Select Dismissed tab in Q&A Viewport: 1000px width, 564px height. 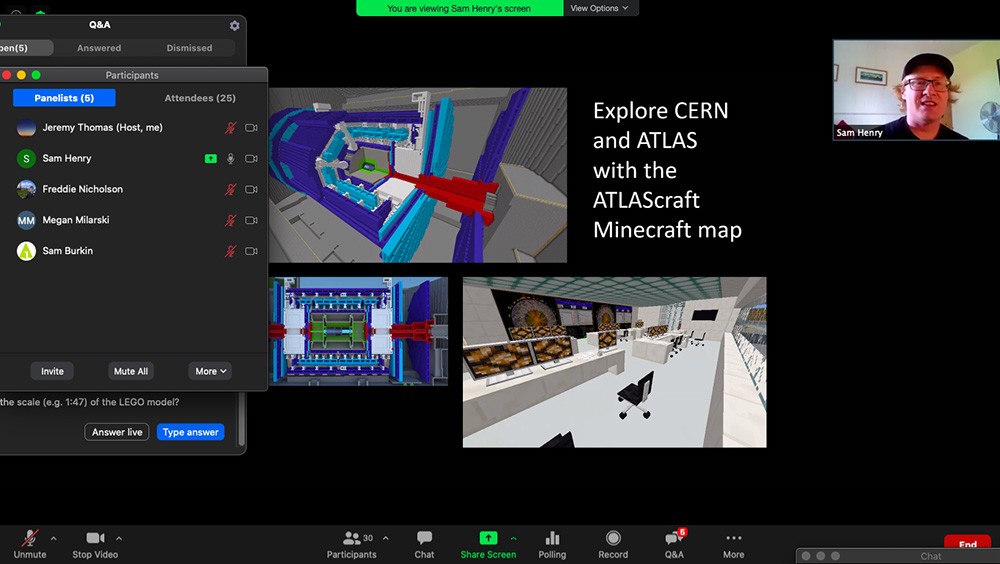point(189,48)
